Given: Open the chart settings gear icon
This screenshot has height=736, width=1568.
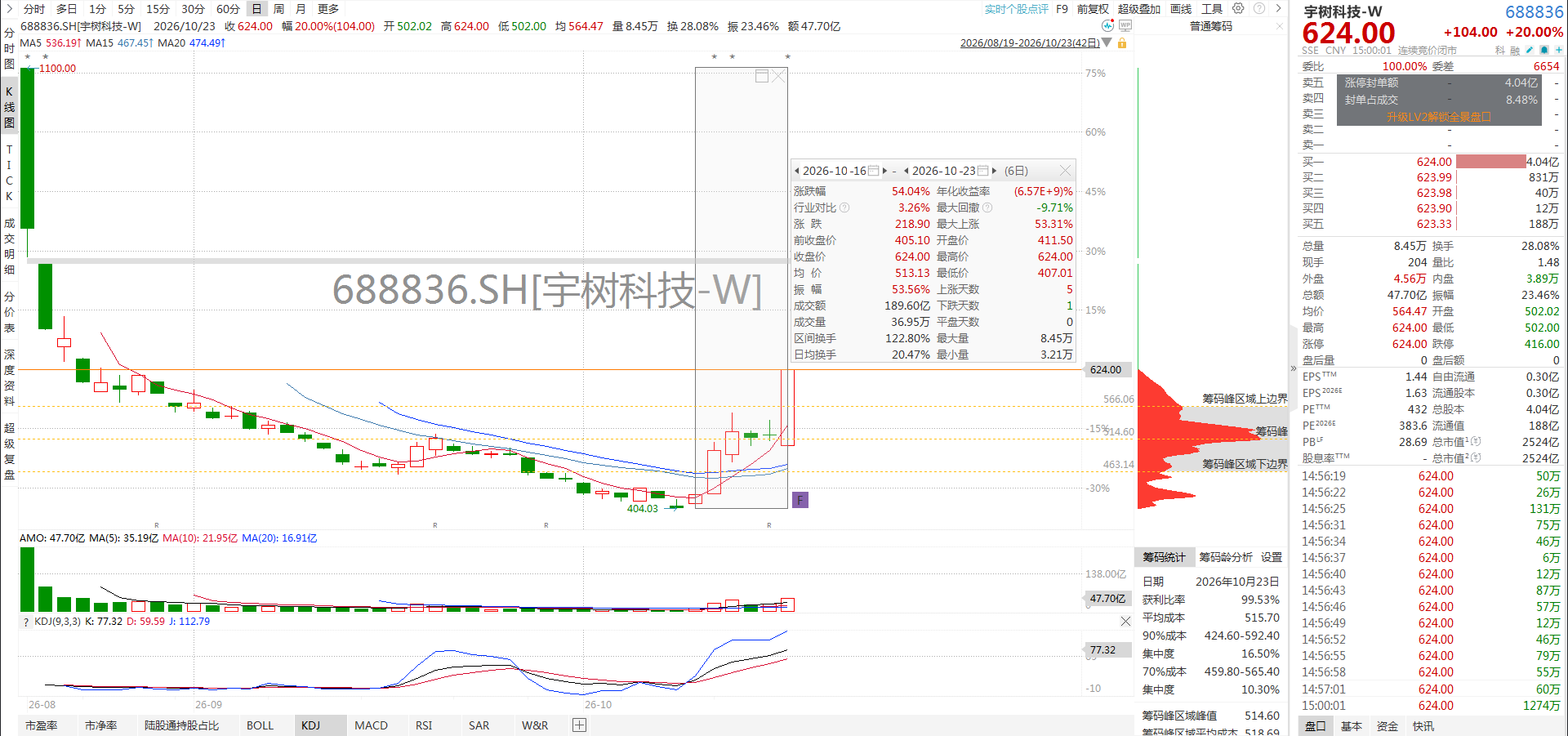Looking at the screenshot, I should point(1238,8).
